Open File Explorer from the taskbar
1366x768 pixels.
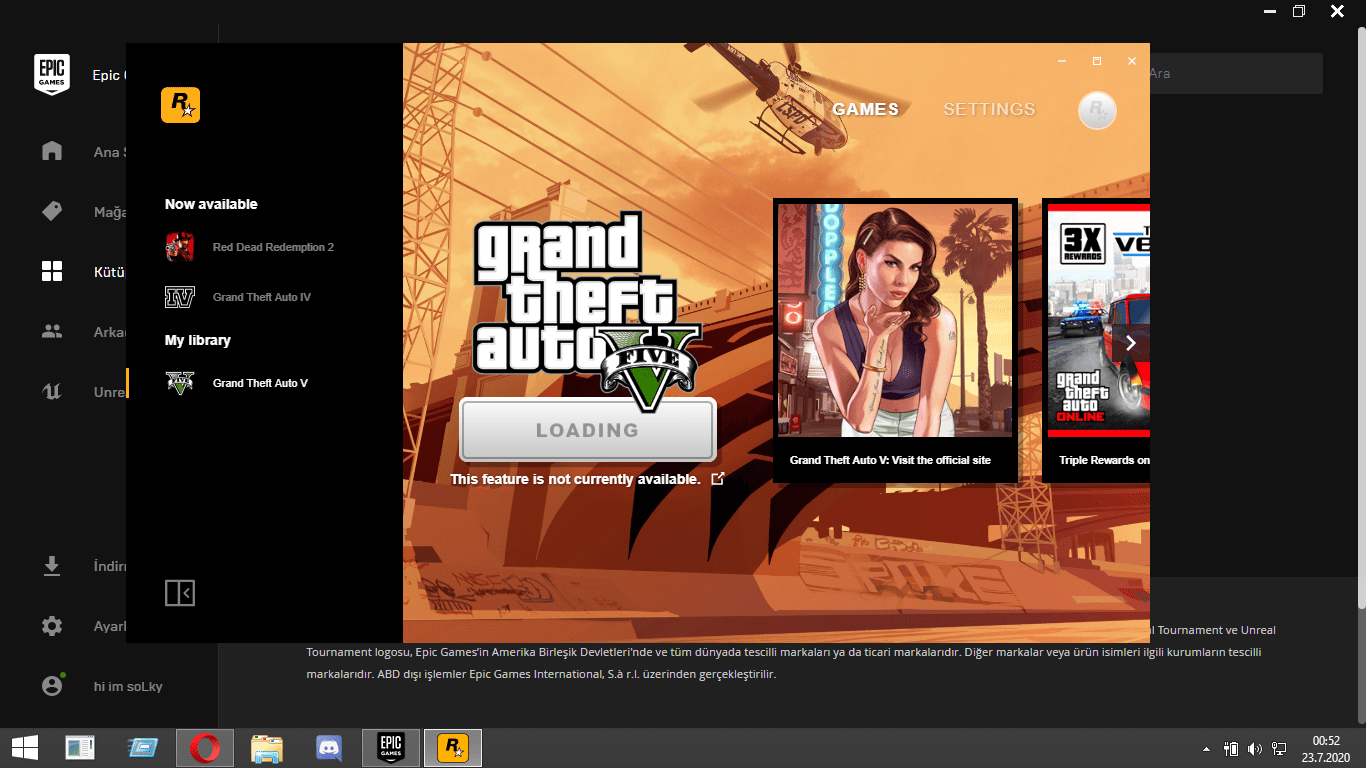click(267, 747)
